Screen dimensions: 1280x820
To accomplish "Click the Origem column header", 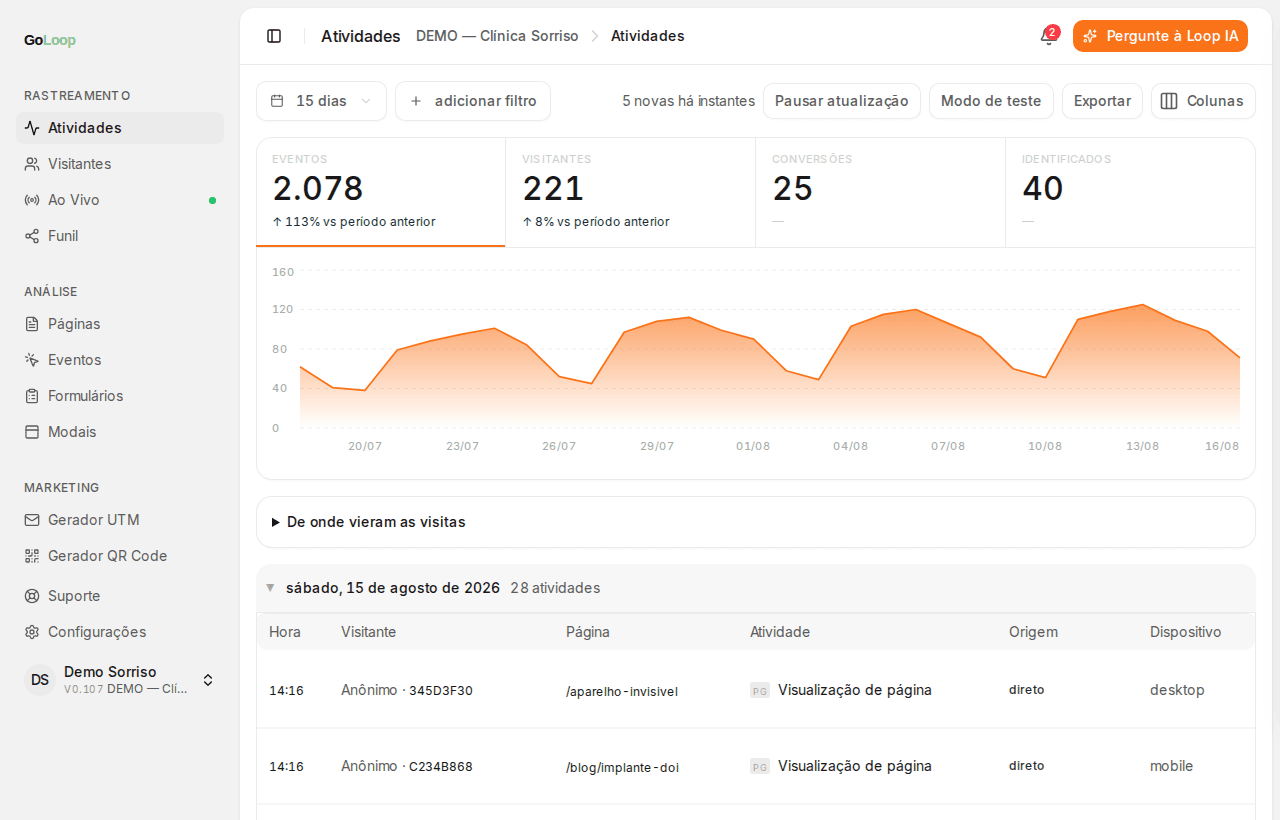I will (1033, 632).
